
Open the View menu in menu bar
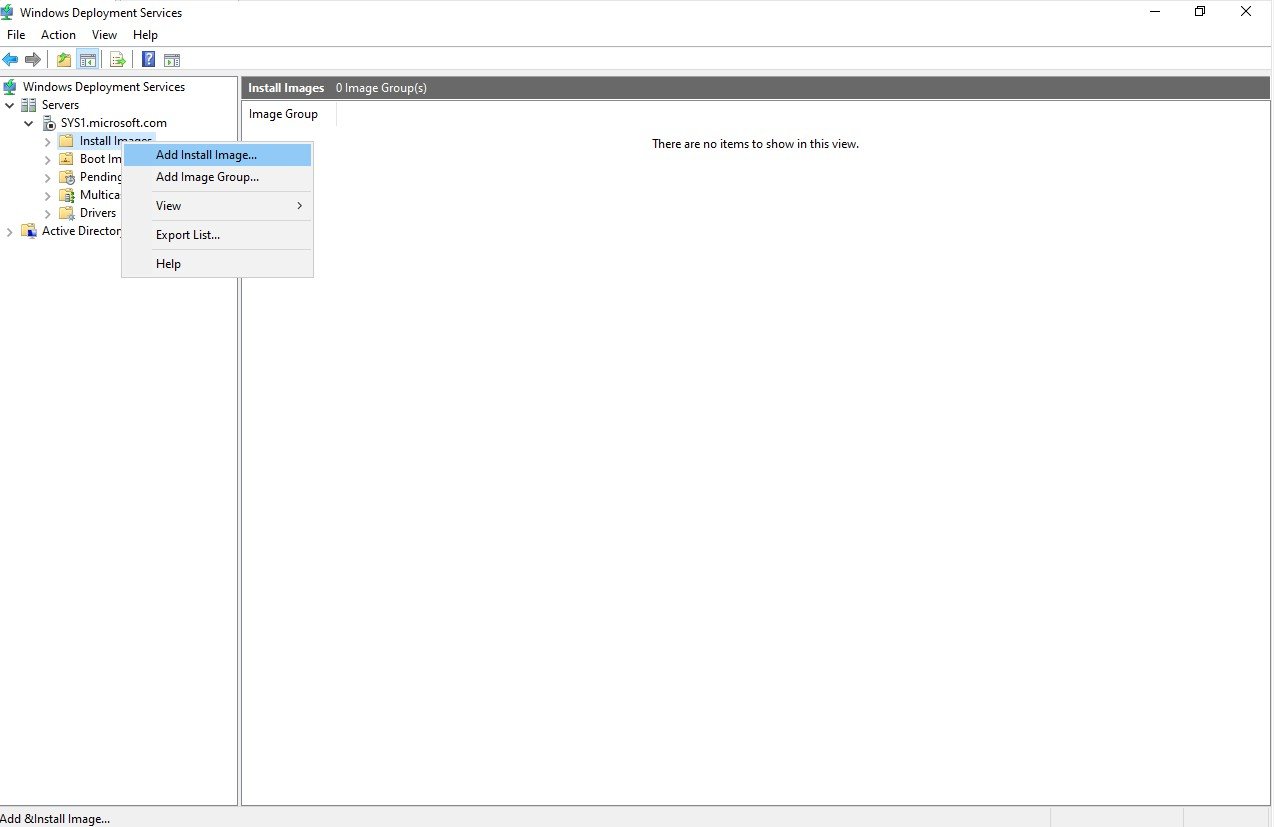pyautogui.click(x=104, y=35)
